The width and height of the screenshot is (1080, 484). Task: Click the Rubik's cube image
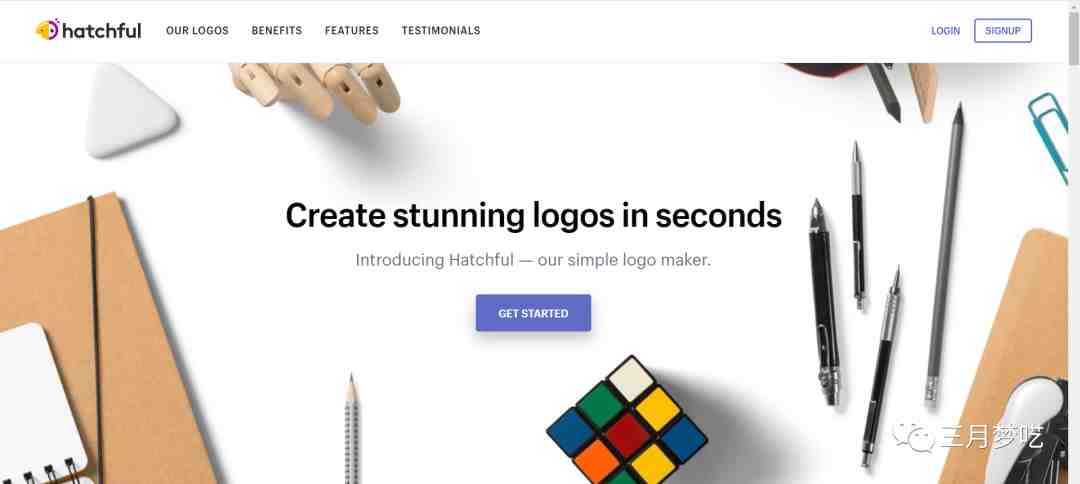pyautogui.click(x=627, y=421)
